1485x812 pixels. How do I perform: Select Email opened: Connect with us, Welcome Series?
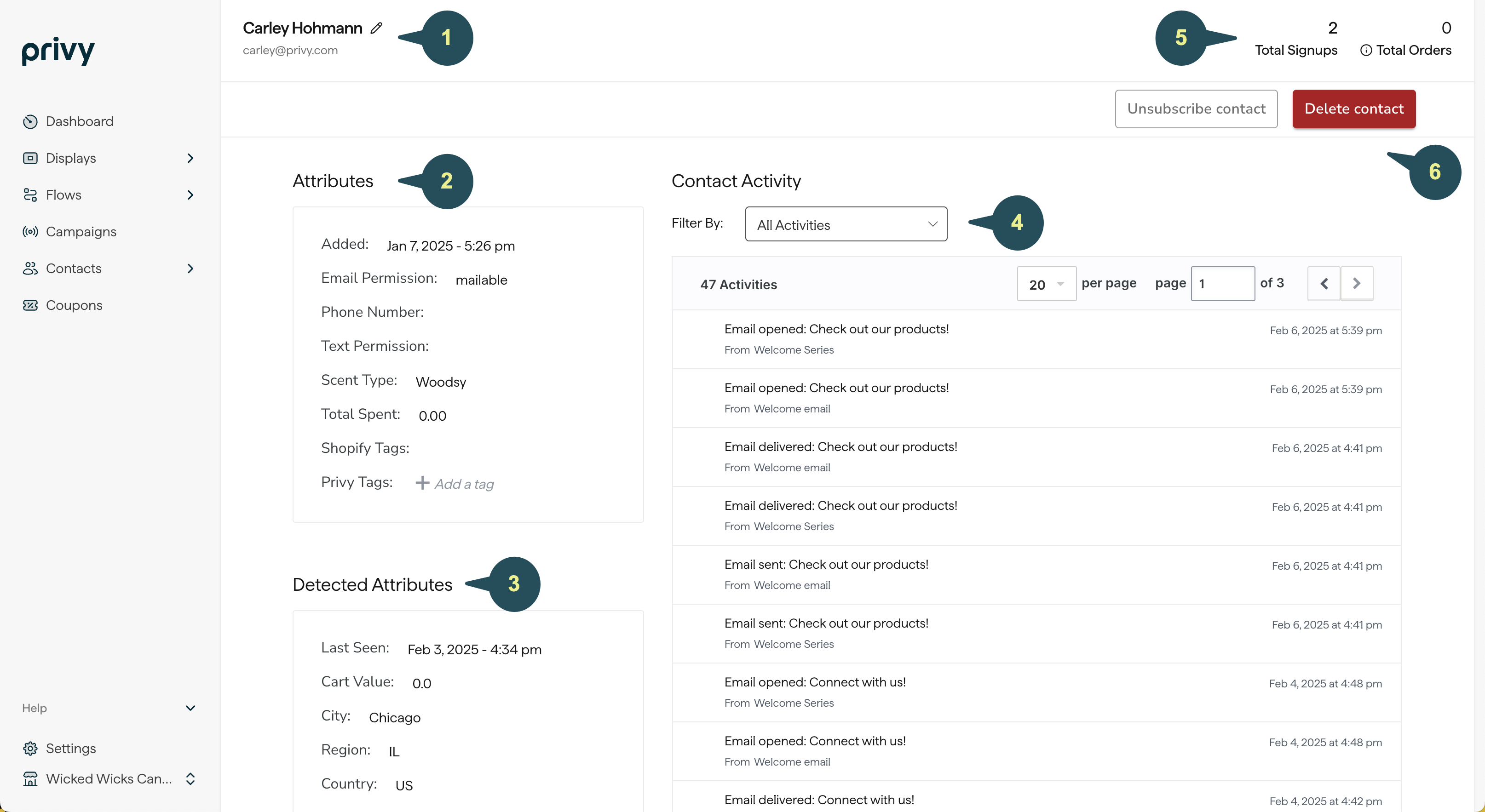(1036, 692)
